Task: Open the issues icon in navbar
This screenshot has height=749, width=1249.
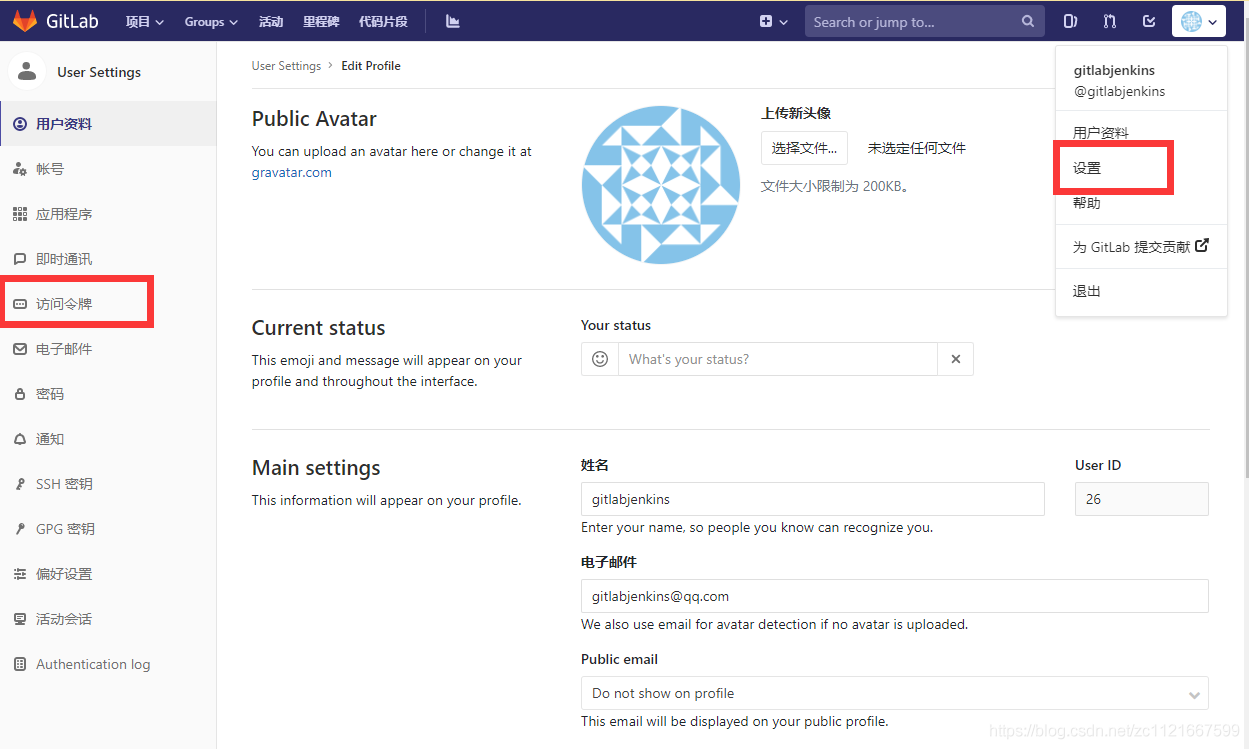Action: (x=1070, y=21)
